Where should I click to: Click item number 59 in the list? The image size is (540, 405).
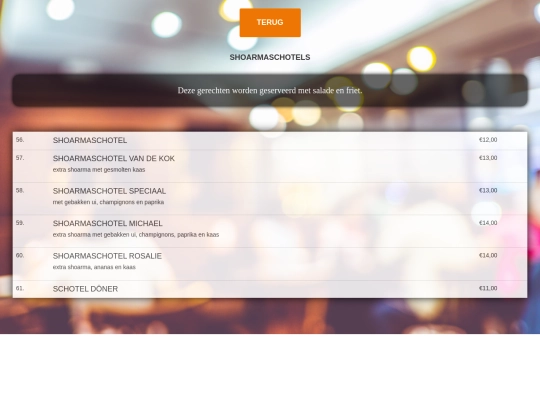click(20, 223)
